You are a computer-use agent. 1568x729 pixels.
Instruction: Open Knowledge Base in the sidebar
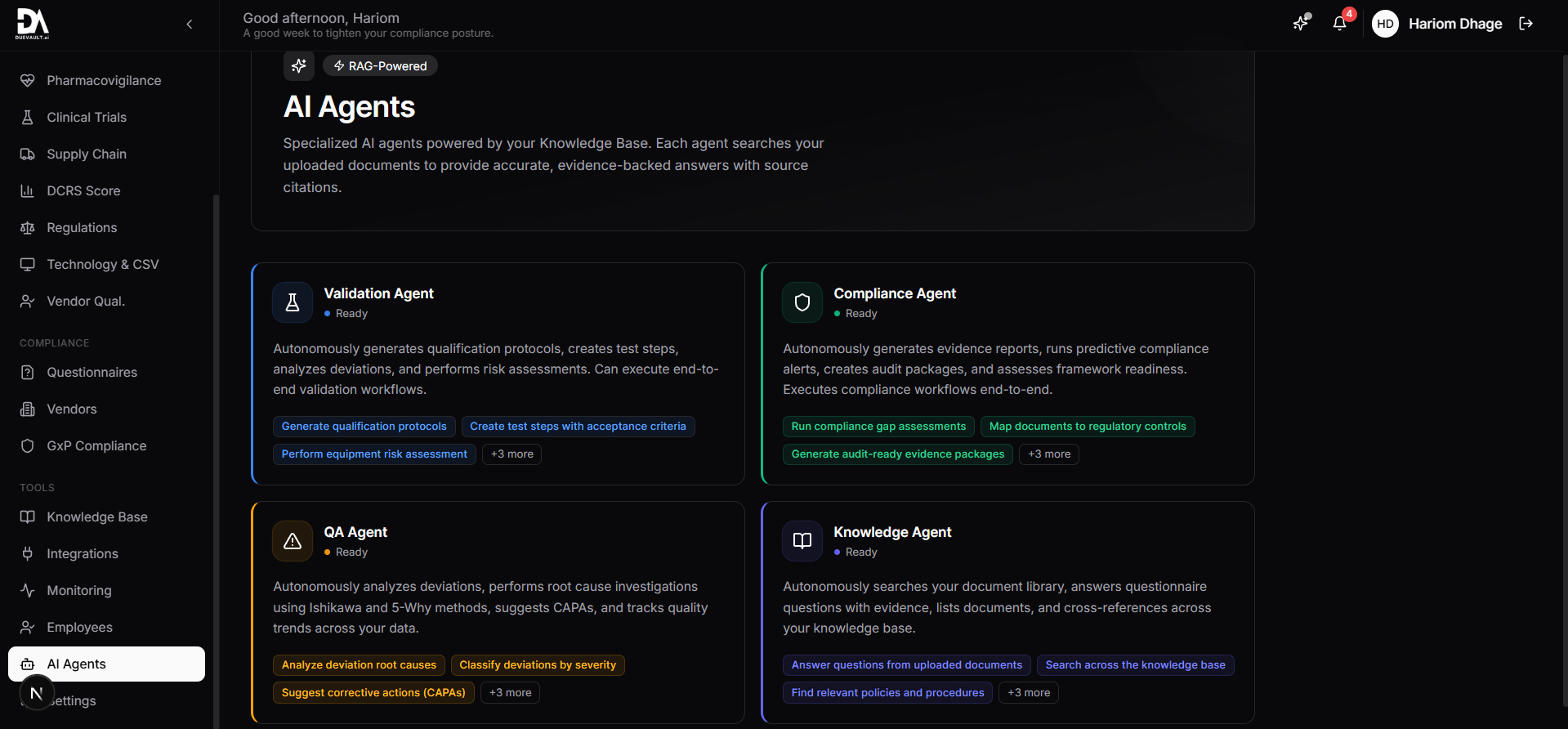(97, 517)
